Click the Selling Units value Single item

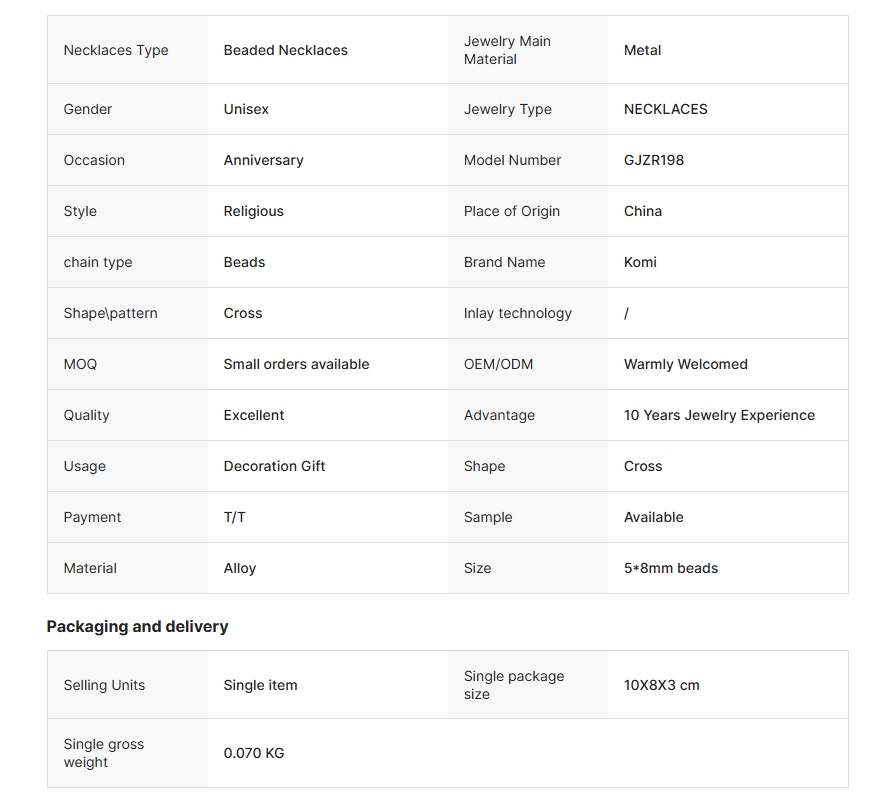coord(260,685)
